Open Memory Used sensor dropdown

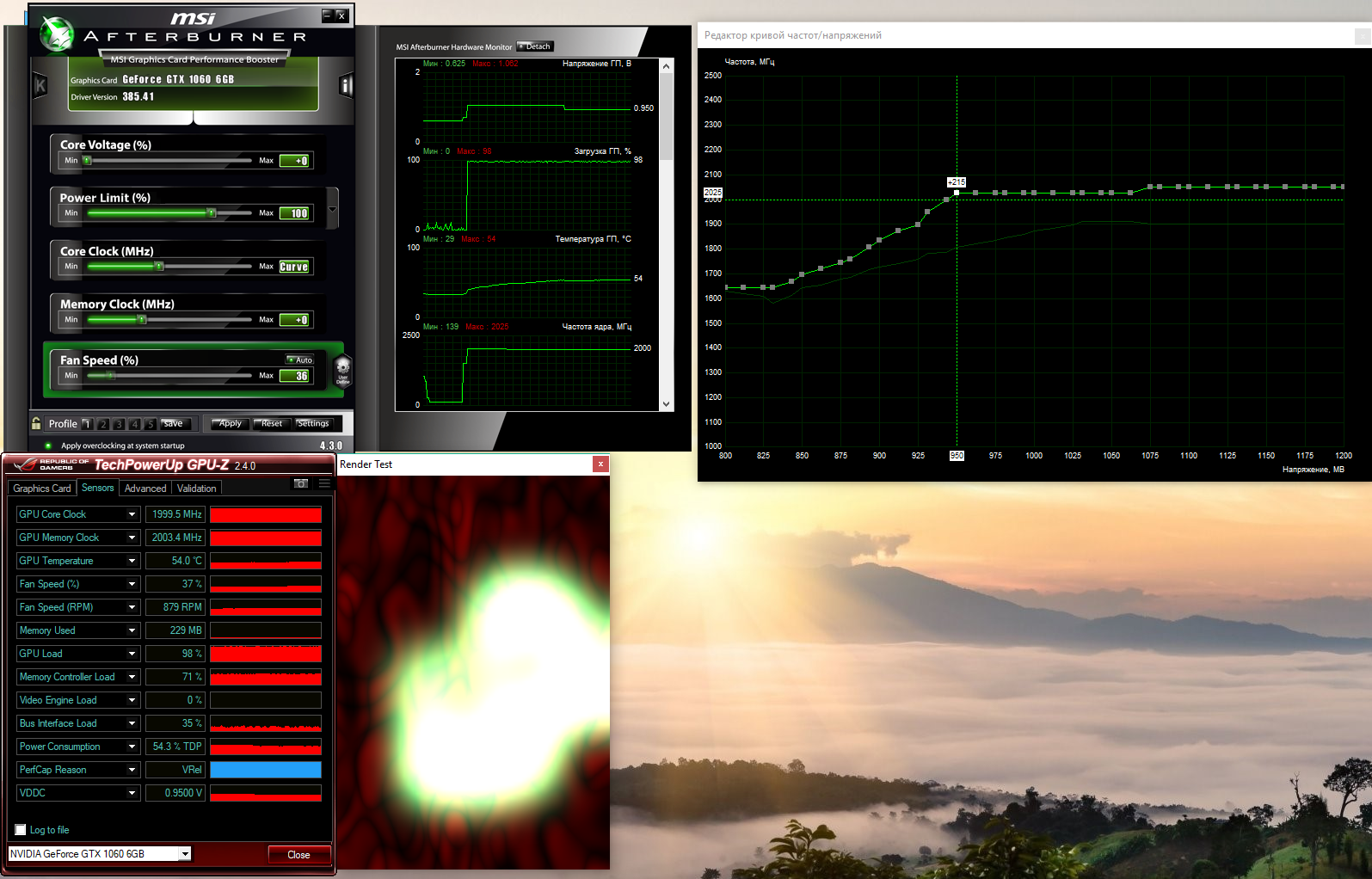pos(132,630)
